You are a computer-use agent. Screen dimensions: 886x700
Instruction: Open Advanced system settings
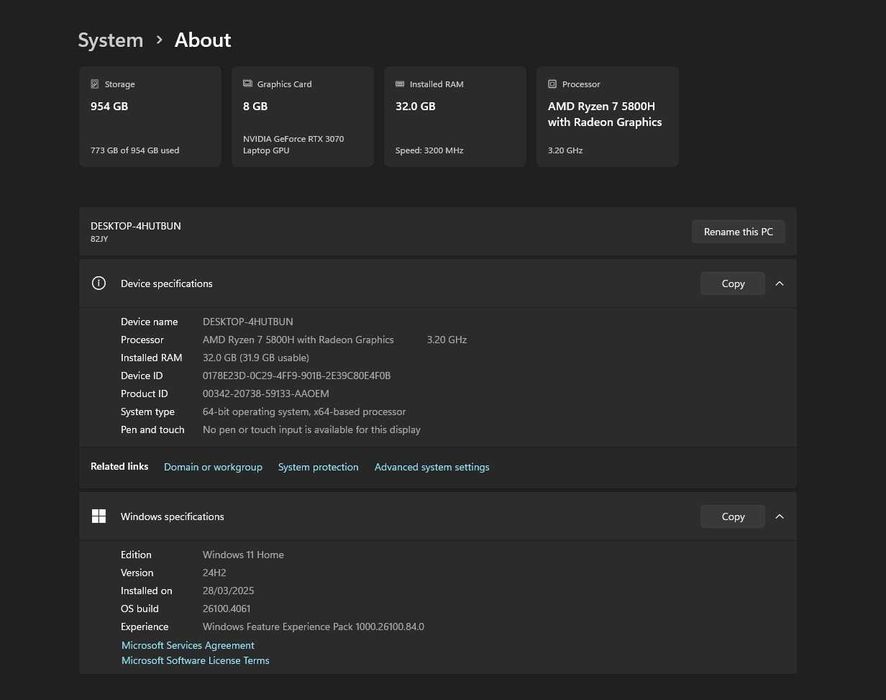click(432, 467)
